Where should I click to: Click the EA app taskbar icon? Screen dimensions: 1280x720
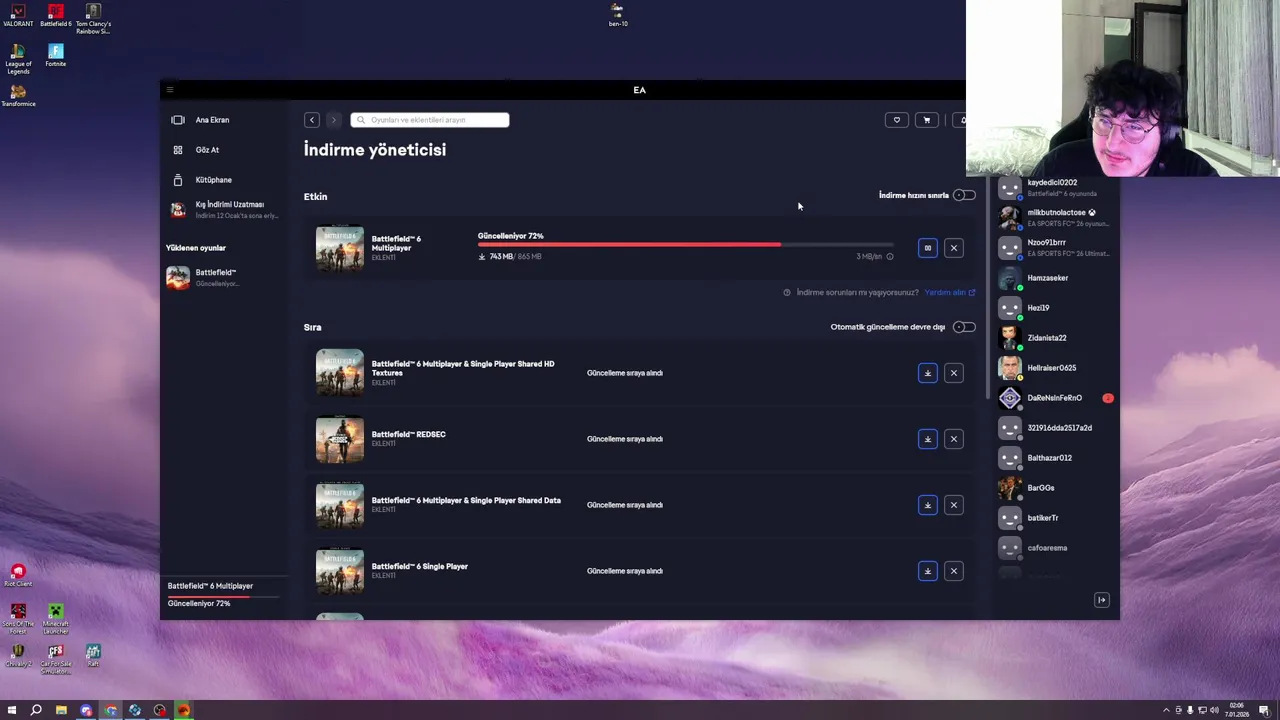(x=184, y=710)
